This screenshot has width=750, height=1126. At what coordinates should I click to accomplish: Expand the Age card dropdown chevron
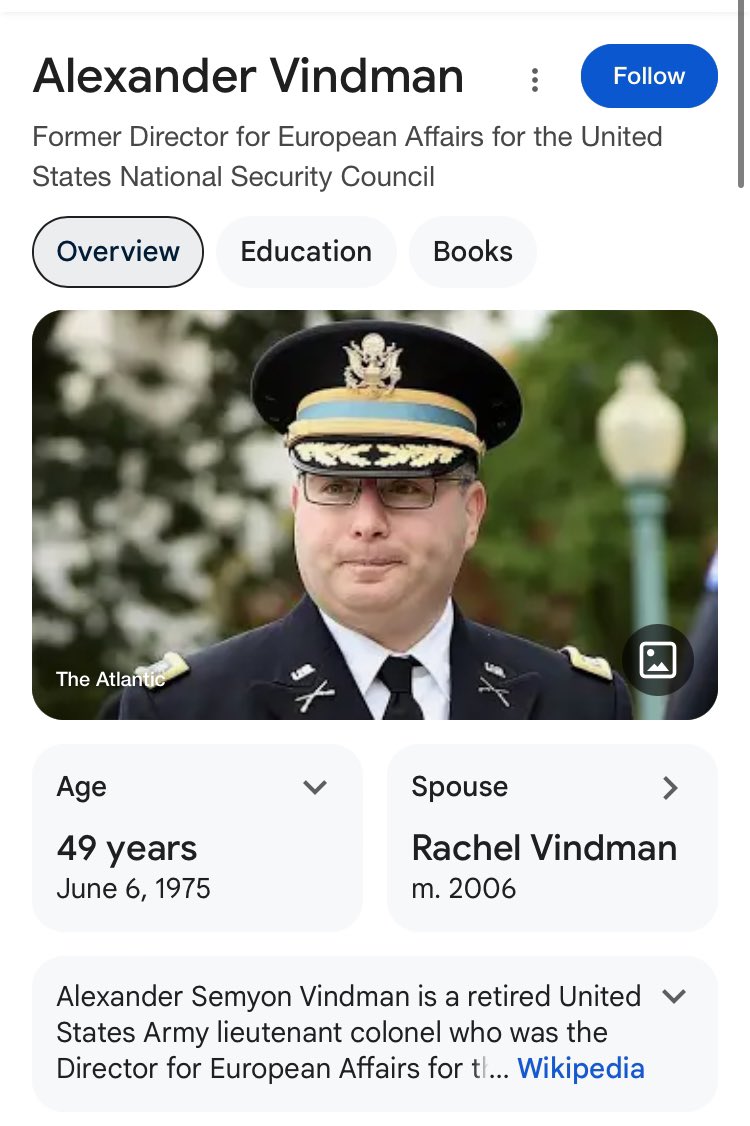tap(315, 788)
